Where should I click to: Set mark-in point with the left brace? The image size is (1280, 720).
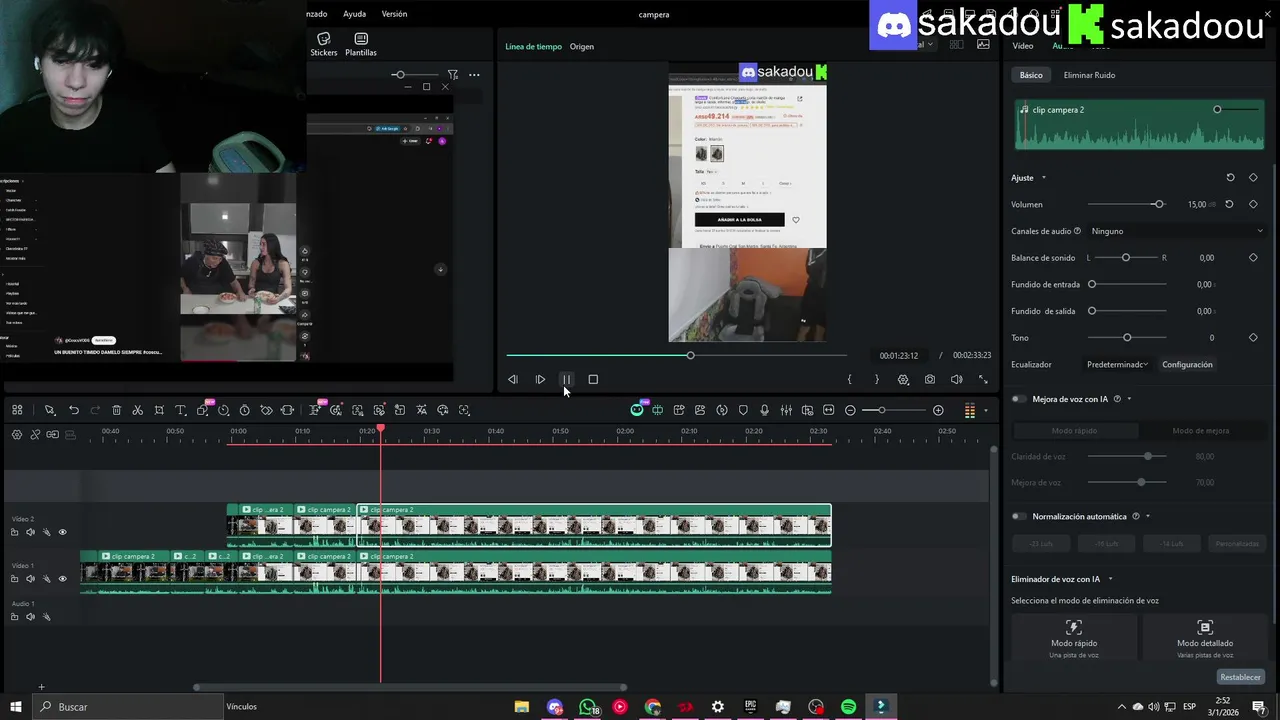pyautogui.click(x=850, y=380)
